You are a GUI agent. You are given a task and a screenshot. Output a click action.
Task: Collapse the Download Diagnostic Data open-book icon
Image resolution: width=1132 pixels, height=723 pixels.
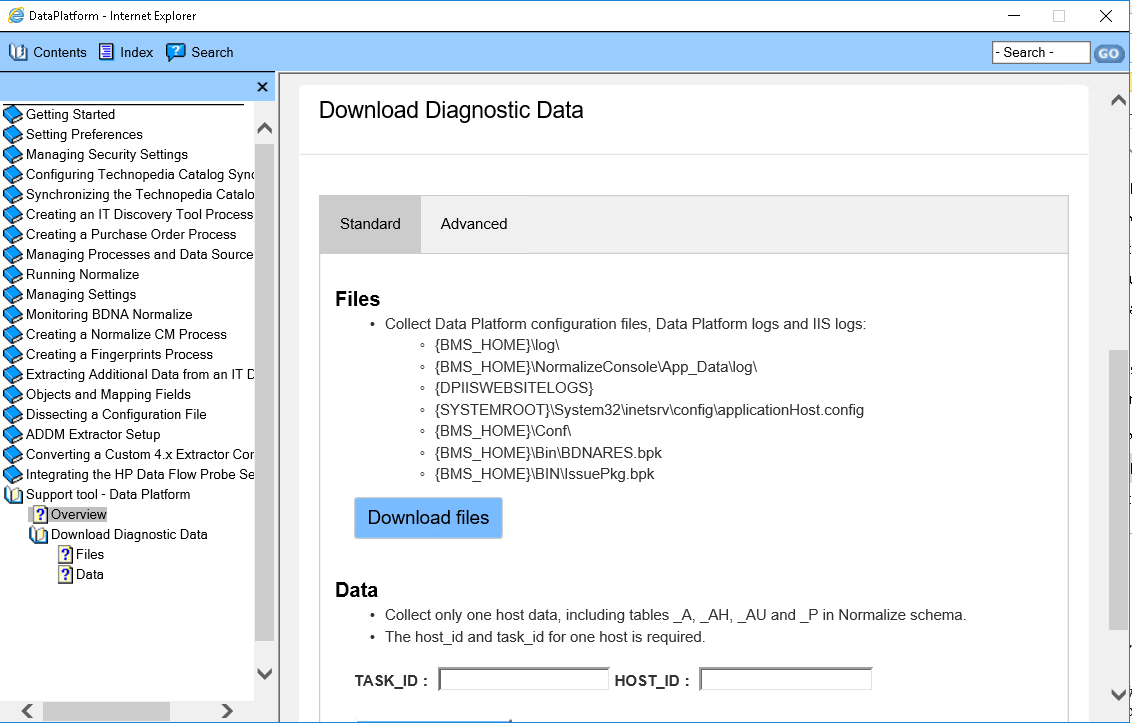pos(38,534)
